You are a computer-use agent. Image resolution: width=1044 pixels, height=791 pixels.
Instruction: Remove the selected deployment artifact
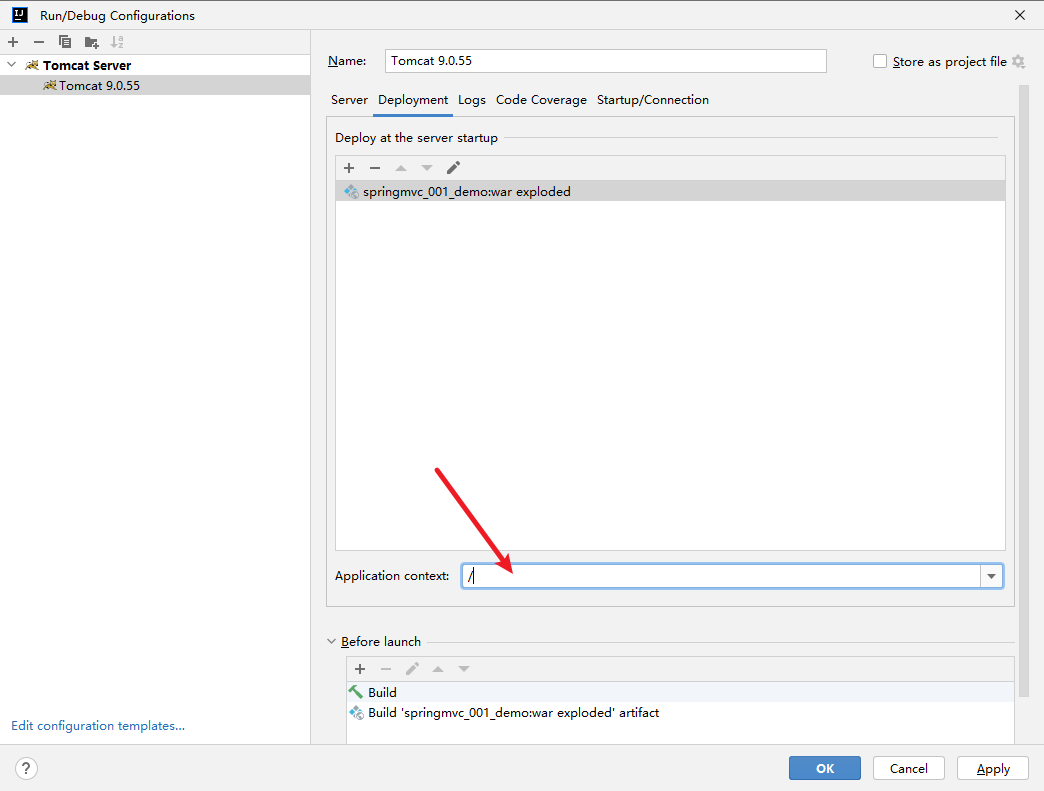pyautogui.click(x=375, y=168)
